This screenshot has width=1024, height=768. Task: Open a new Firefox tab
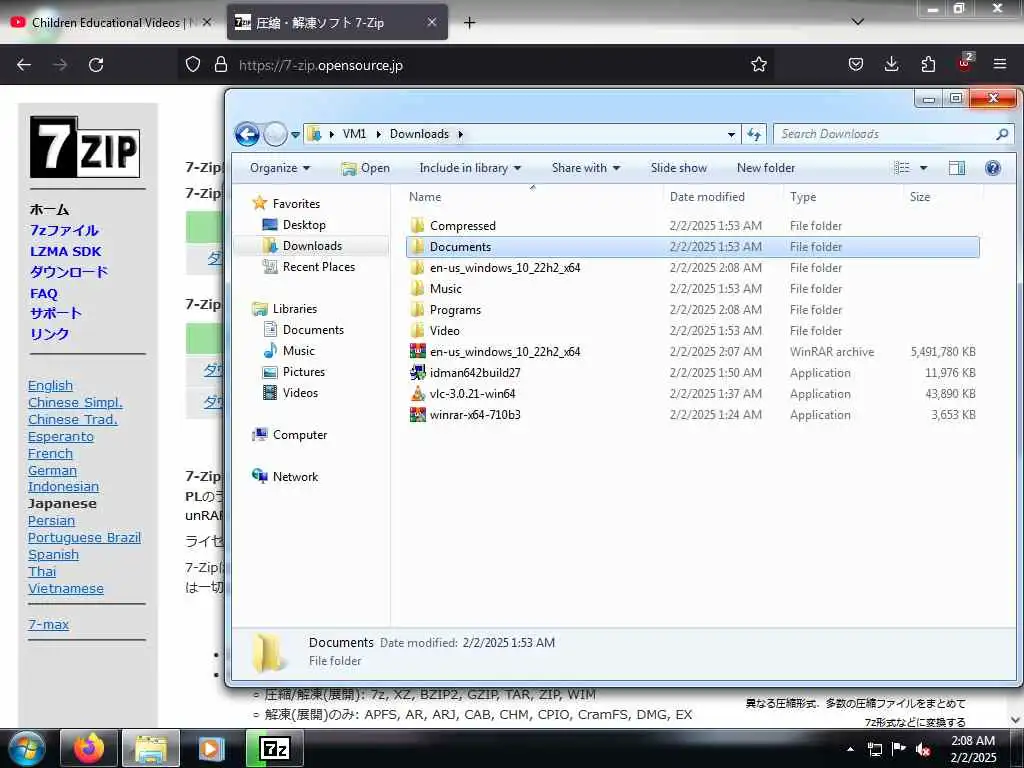(x=469, y=23)
